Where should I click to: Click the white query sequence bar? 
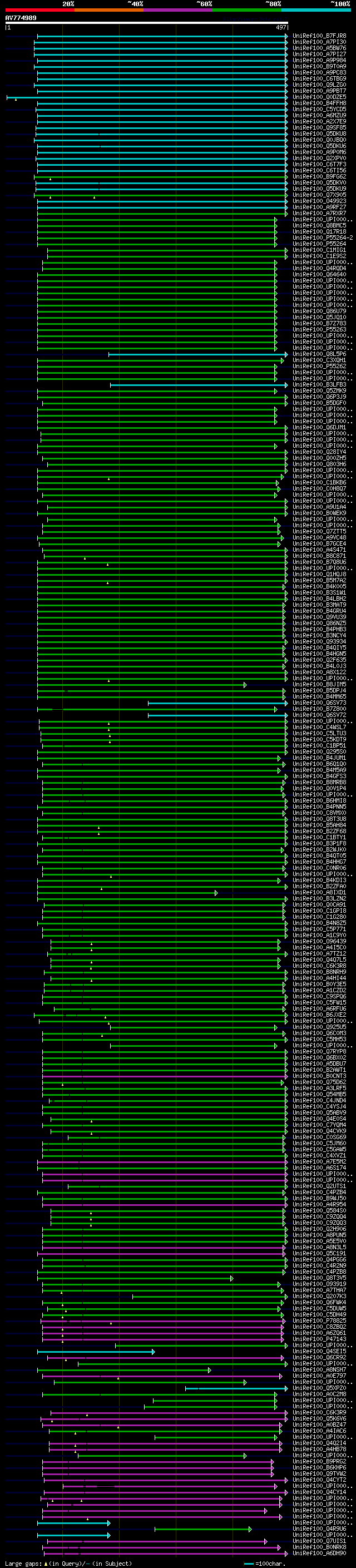click(147, 23)
